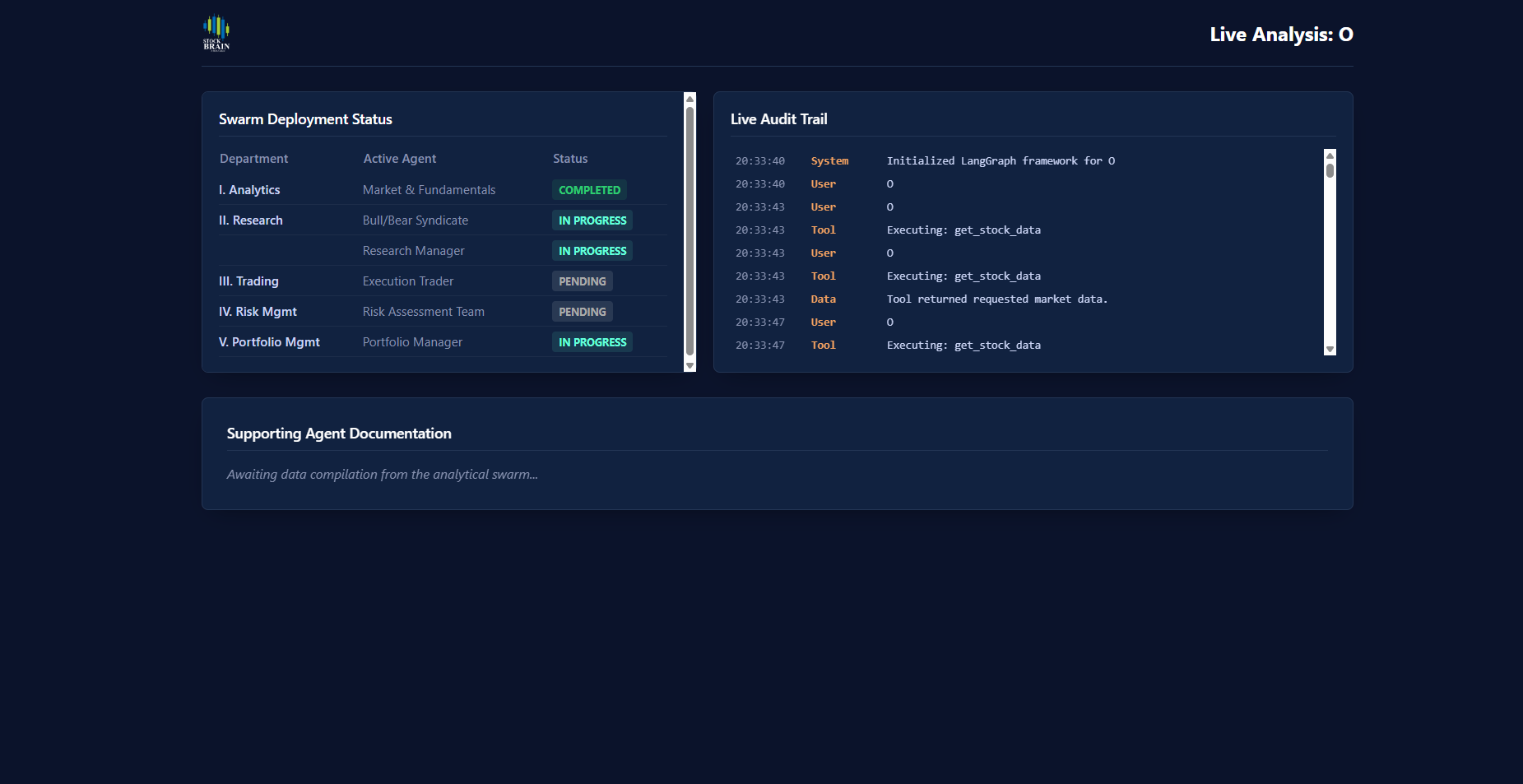The height and width of the screenshot is (784, 1523).
Task: Select the II. Research department
Action: 251,220
